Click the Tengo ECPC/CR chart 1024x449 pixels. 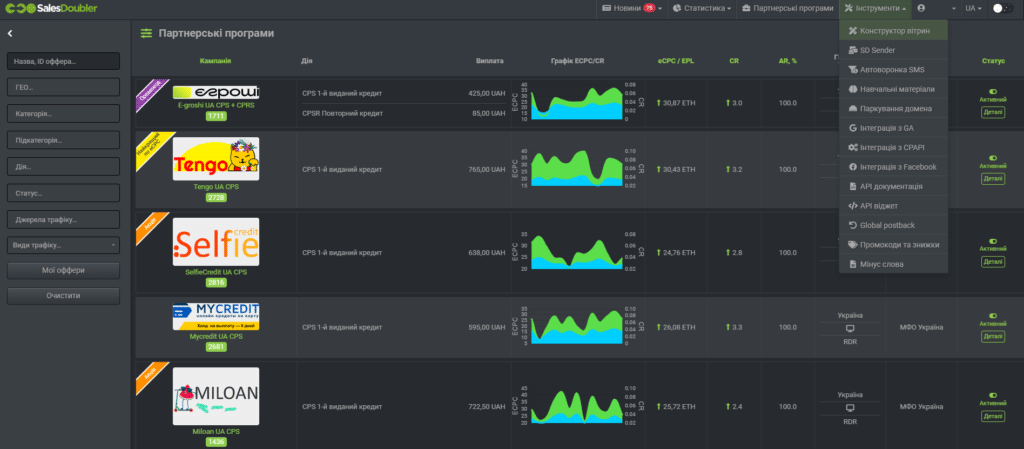[x=573, y=168]
